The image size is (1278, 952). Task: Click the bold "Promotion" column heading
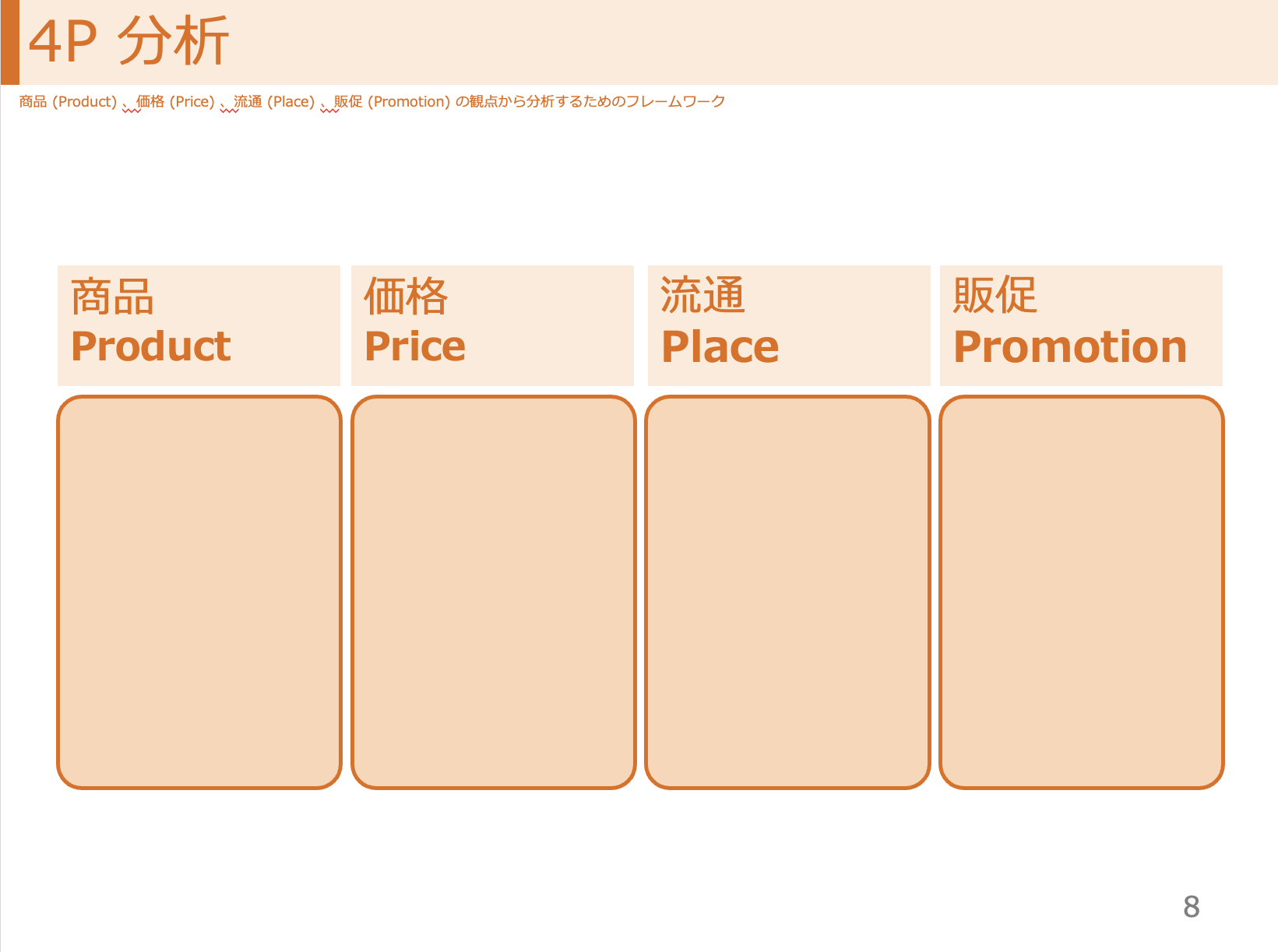coord(1070,347)
